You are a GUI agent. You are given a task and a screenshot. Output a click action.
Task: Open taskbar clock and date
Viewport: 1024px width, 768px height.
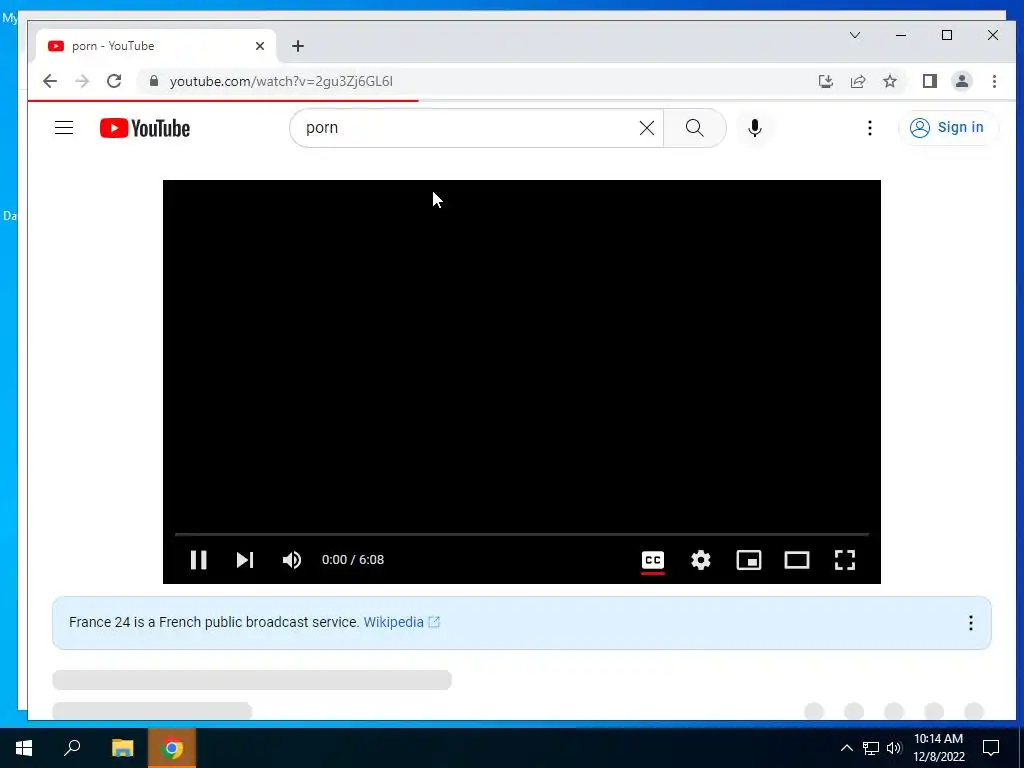[938, 748]
